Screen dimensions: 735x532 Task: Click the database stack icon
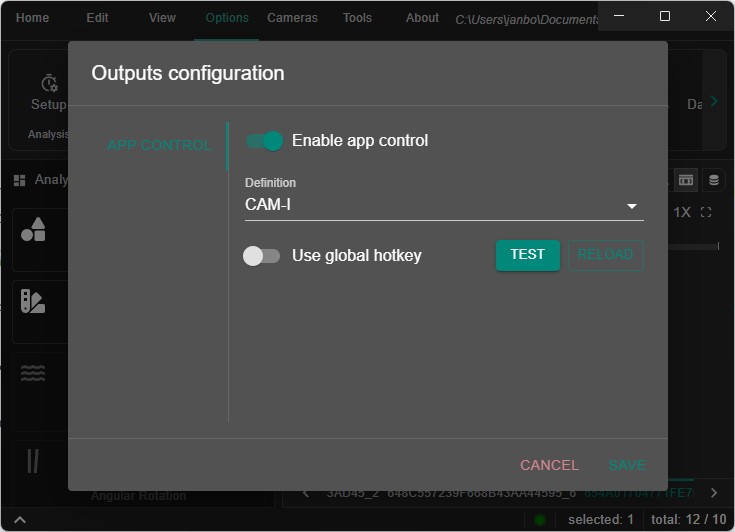click(713, 180)
